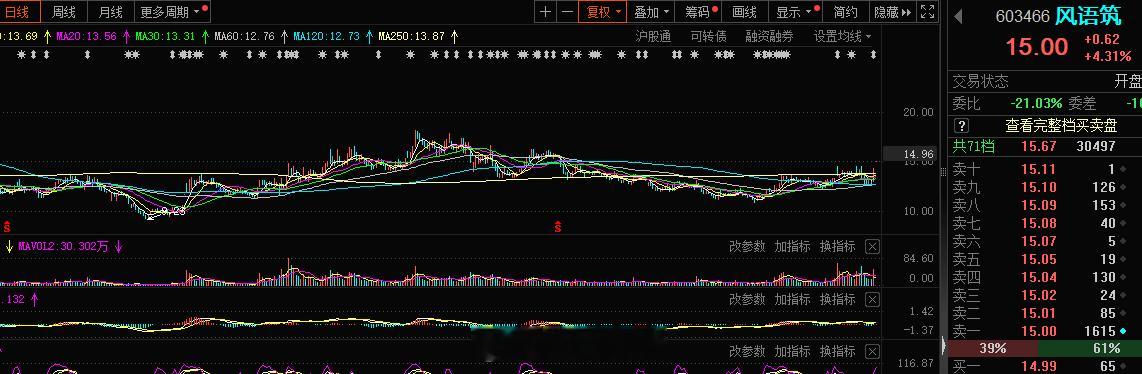Click the white arrow after MA60 value
This screenshot has width=1142, height=374.
click(x=284, y=36)
